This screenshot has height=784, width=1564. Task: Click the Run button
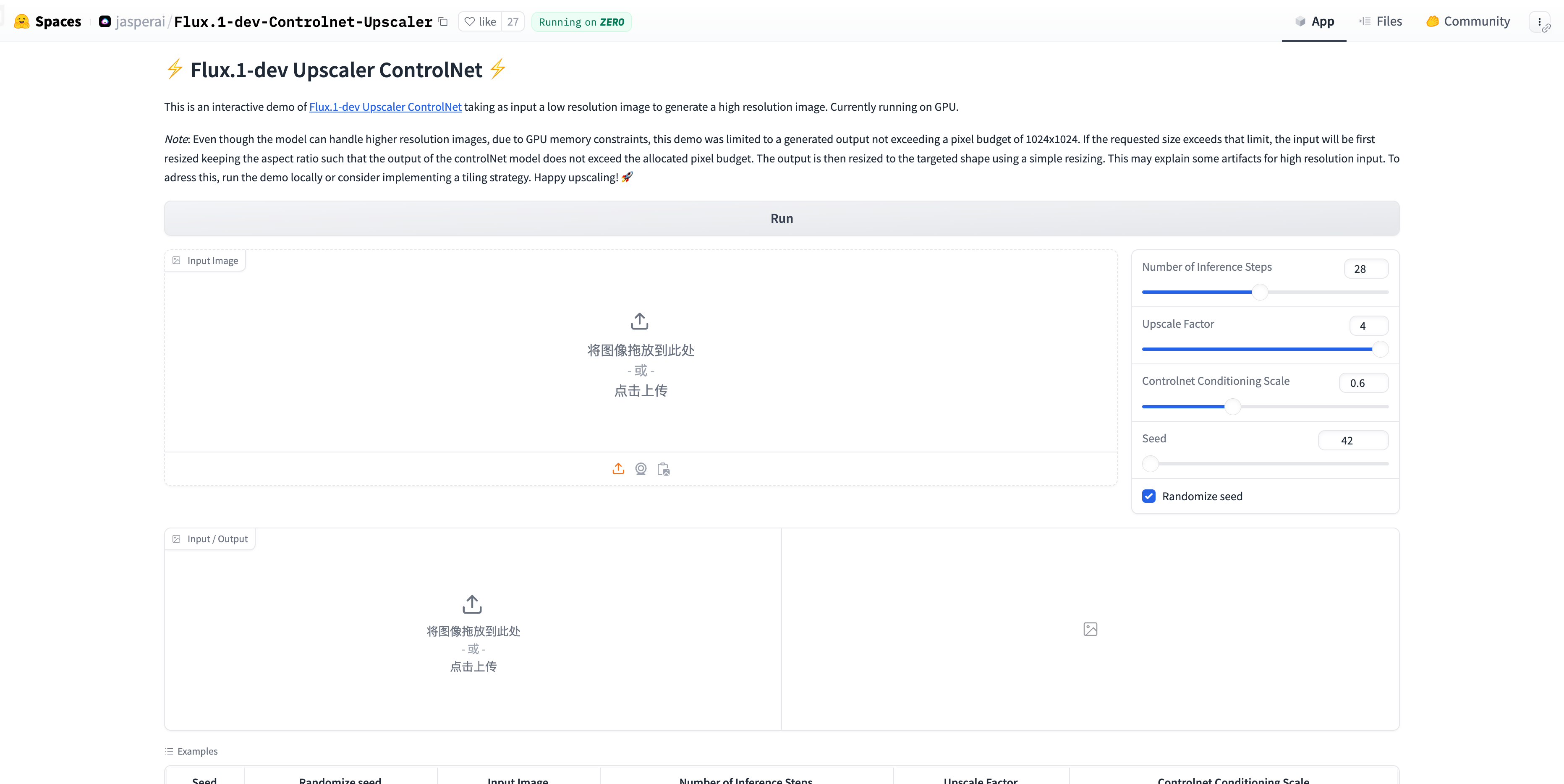[x=782, y=219]
